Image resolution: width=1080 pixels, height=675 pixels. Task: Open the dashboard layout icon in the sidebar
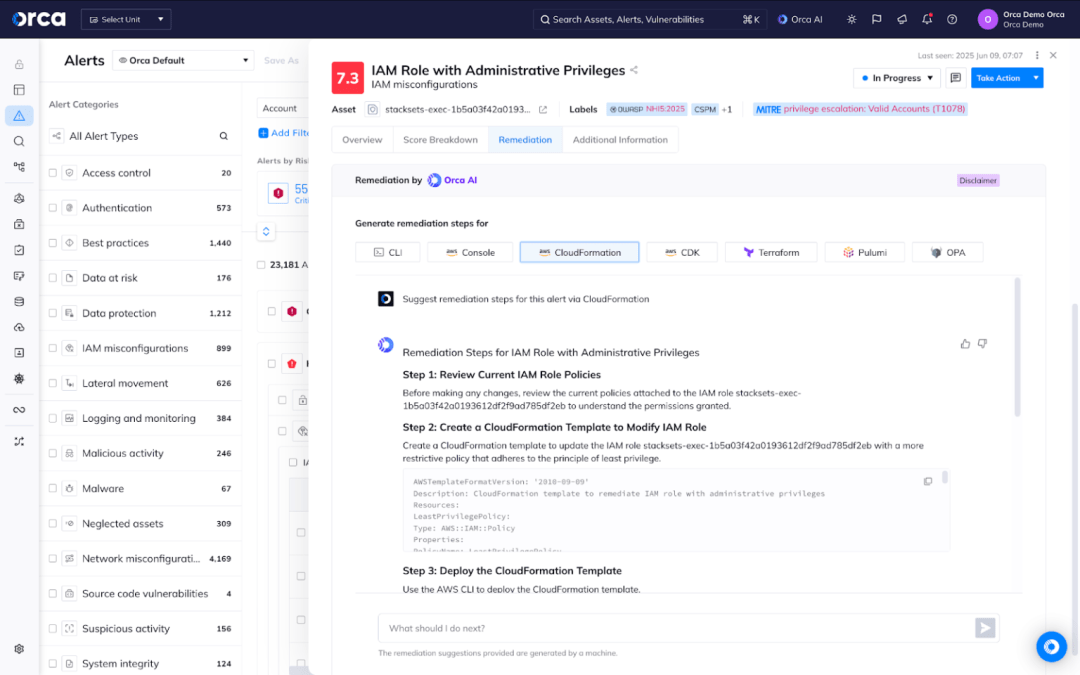tap(19, 90)
